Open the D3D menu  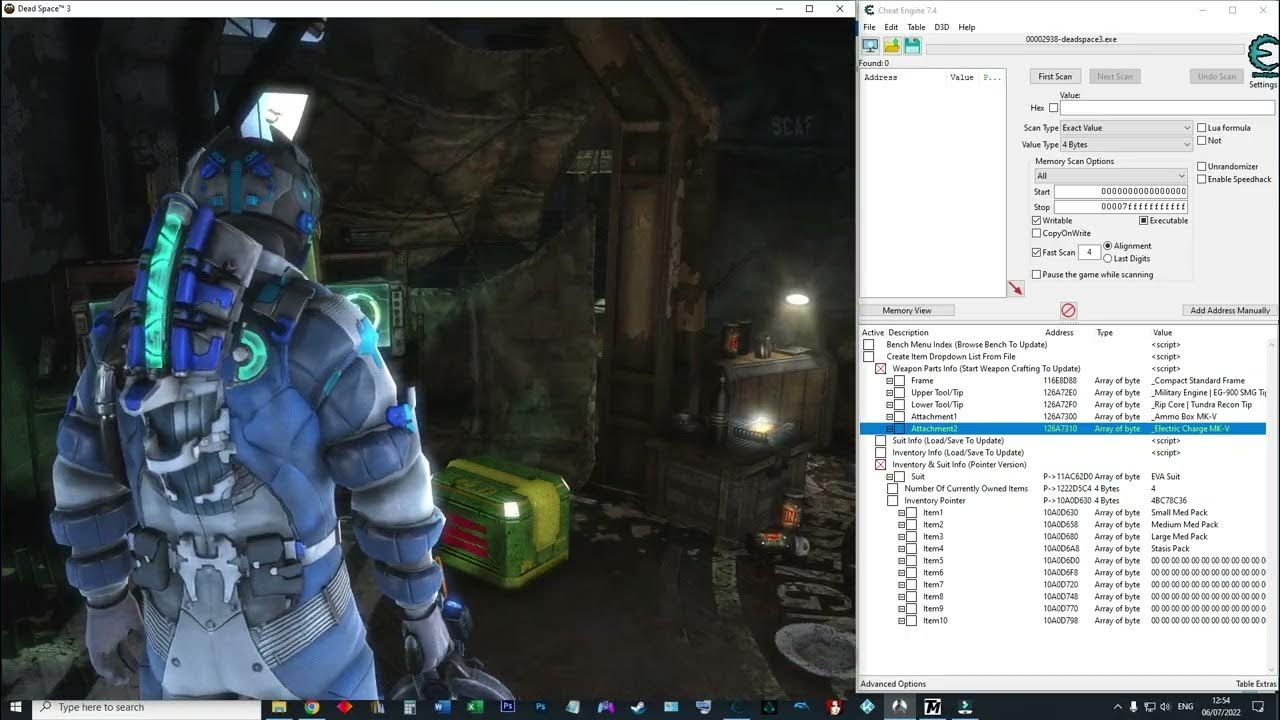coord(942,27)
